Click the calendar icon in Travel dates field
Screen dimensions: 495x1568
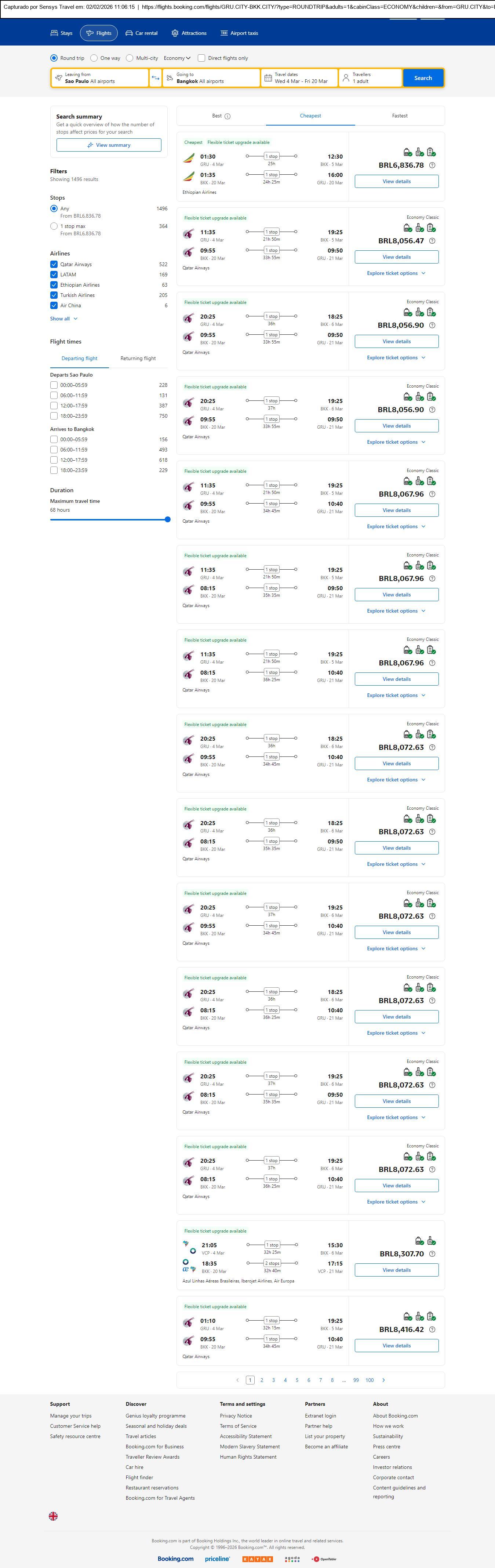tap(268, 78)
